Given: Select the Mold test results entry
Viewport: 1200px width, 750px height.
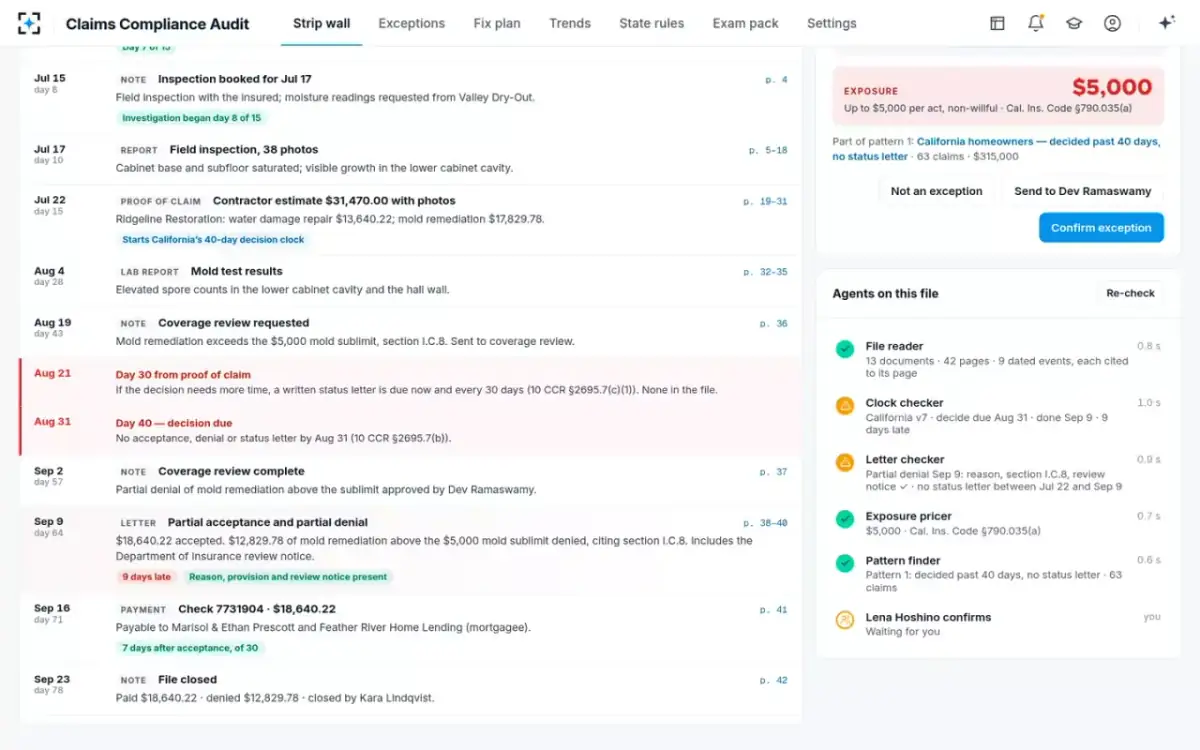Looking at the screenshot, I should point(410,280).
